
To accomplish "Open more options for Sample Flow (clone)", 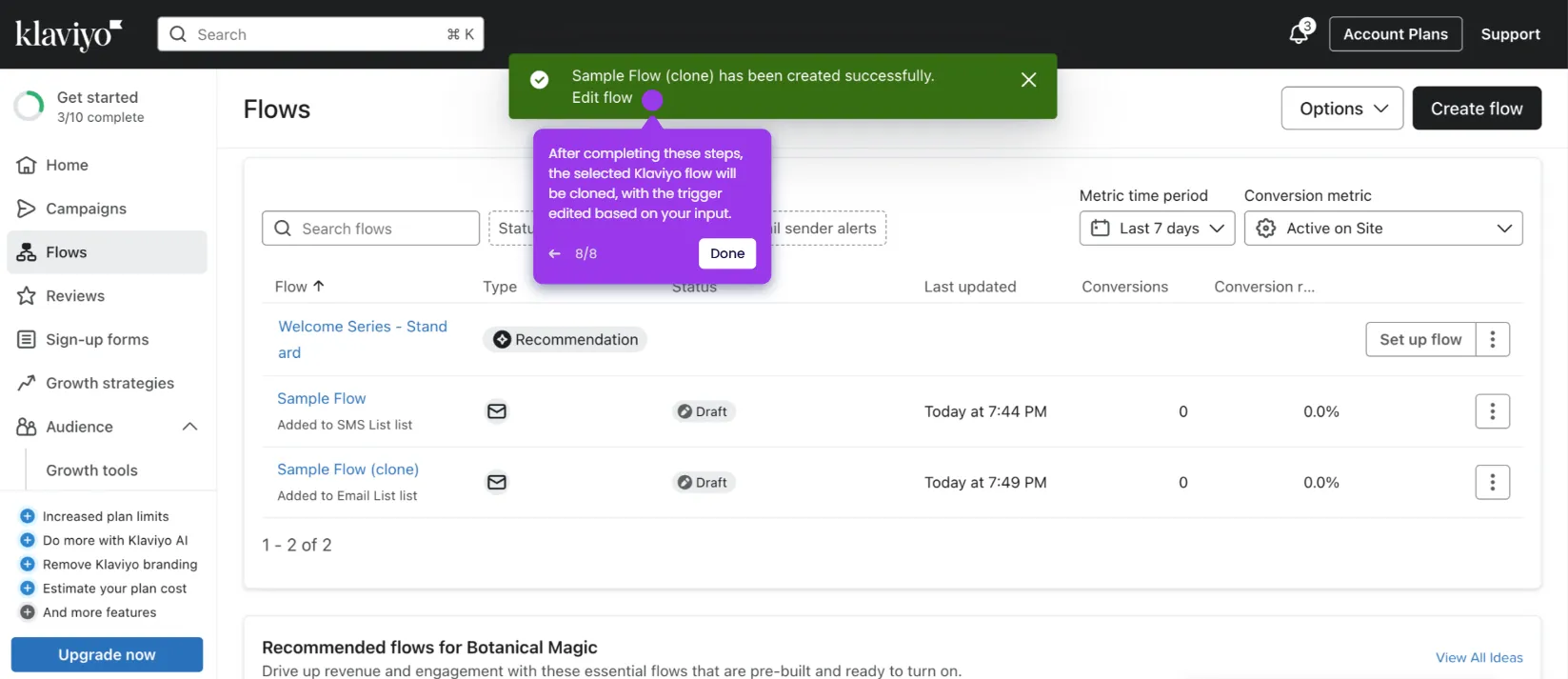I will [1493, 482].
